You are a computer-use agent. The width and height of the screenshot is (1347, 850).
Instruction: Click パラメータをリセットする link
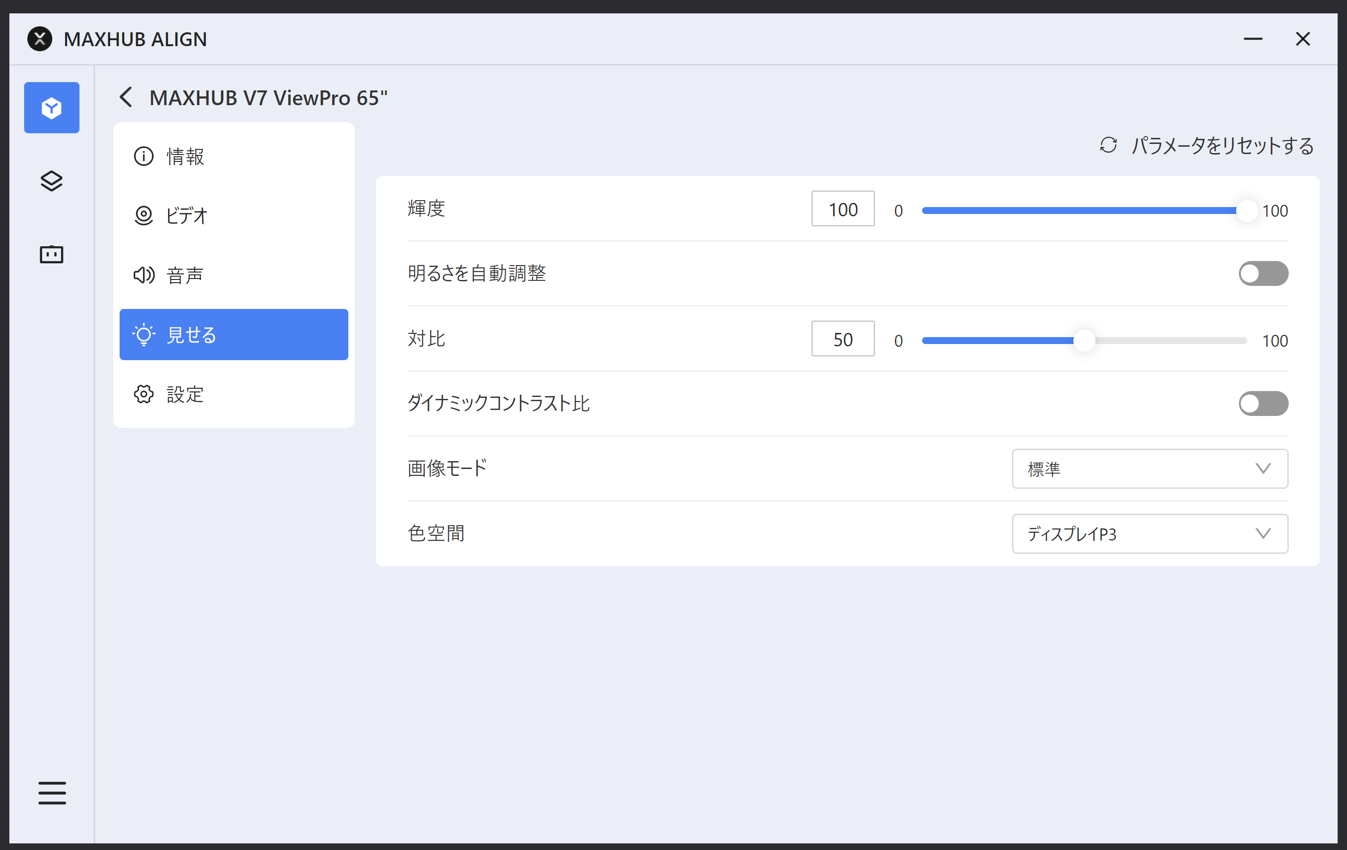pyautogui.click(x=1222, y=146)
